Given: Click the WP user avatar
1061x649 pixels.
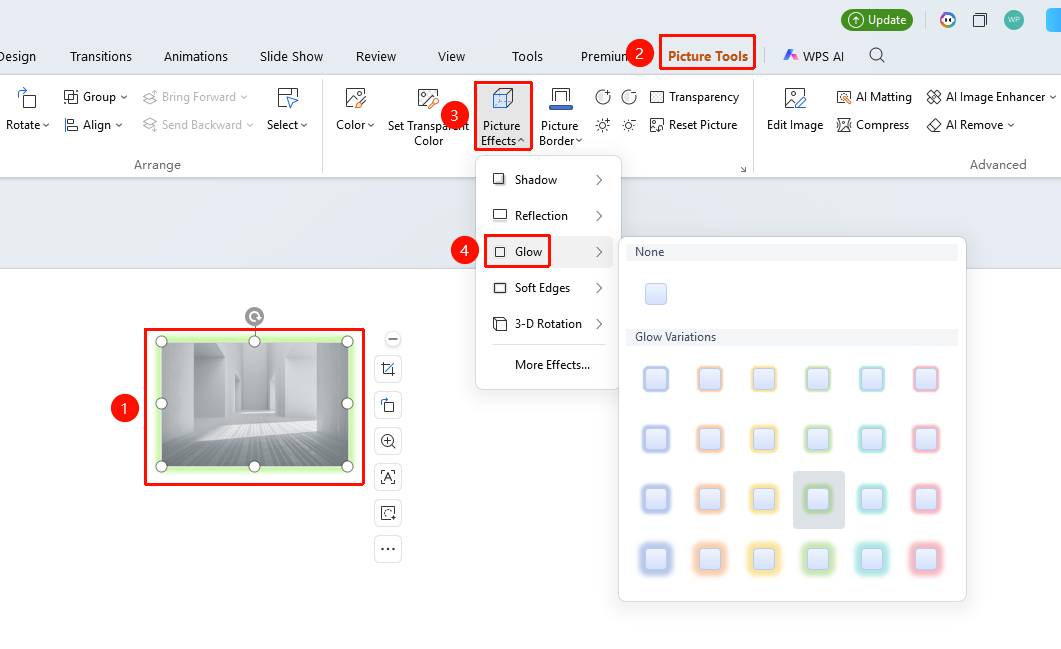Looking at the screenshot, I should (x=1014, y=20).
